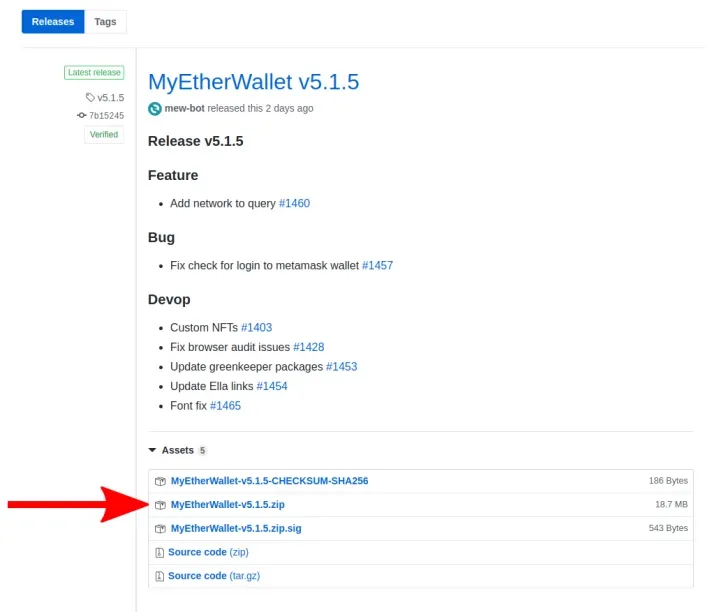Click package icon beside the .zip.sig file
Viewport: 710px width, 612px height.
tap(160, 529)
